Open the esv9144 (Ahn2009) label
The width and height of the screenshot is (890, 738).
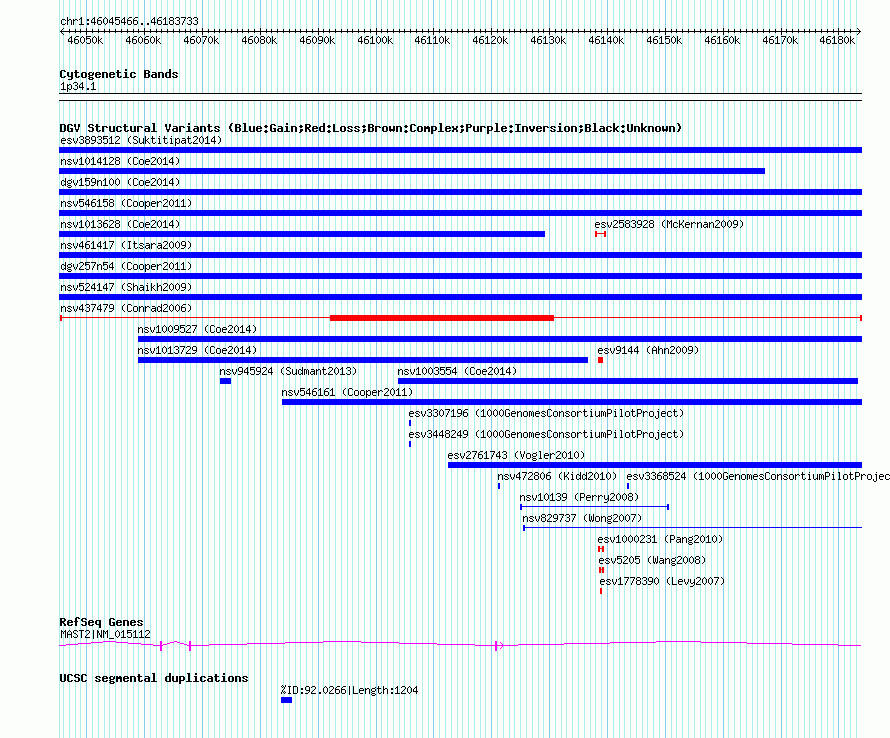tap(648, 350)
